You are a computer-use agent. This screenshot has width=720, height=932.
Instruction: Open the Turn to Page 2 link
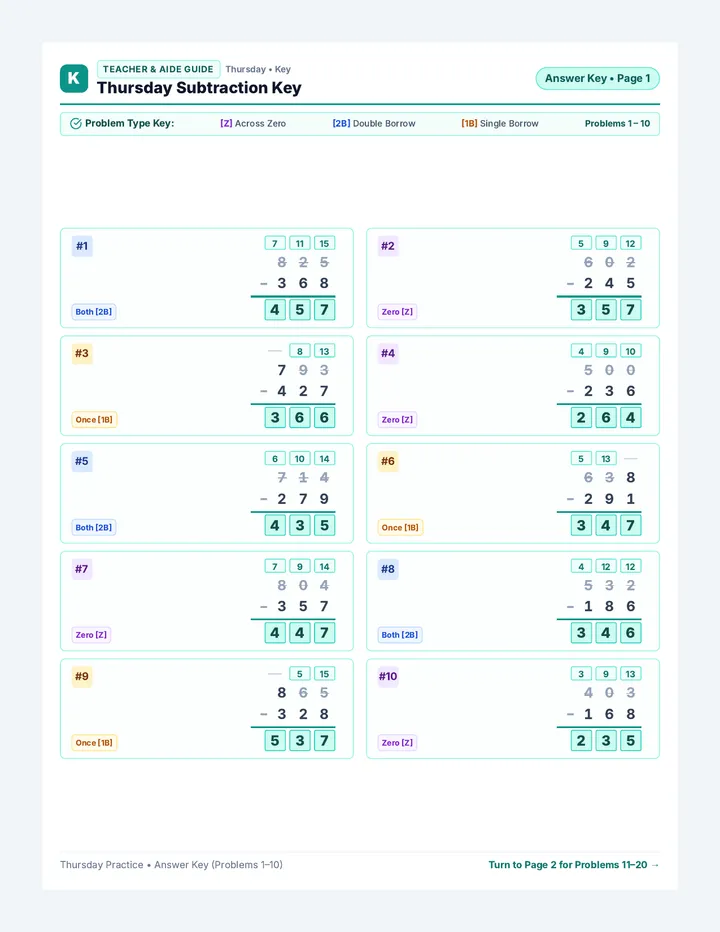[574, 865]
